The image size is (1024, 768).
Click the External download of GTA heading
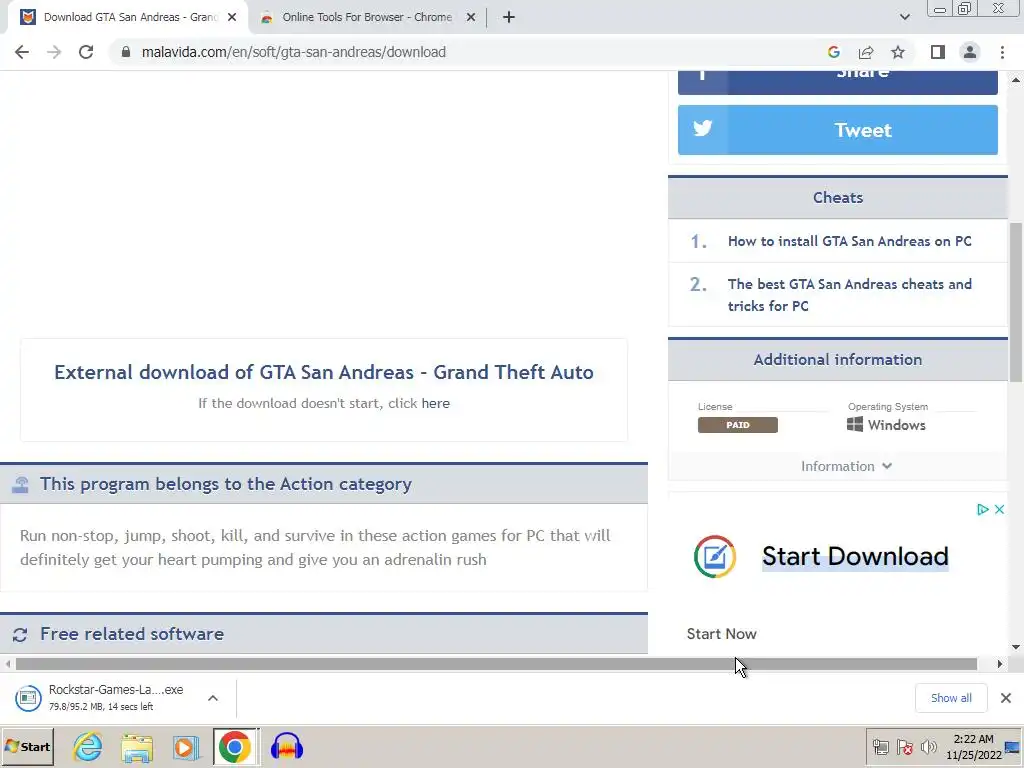324,372
